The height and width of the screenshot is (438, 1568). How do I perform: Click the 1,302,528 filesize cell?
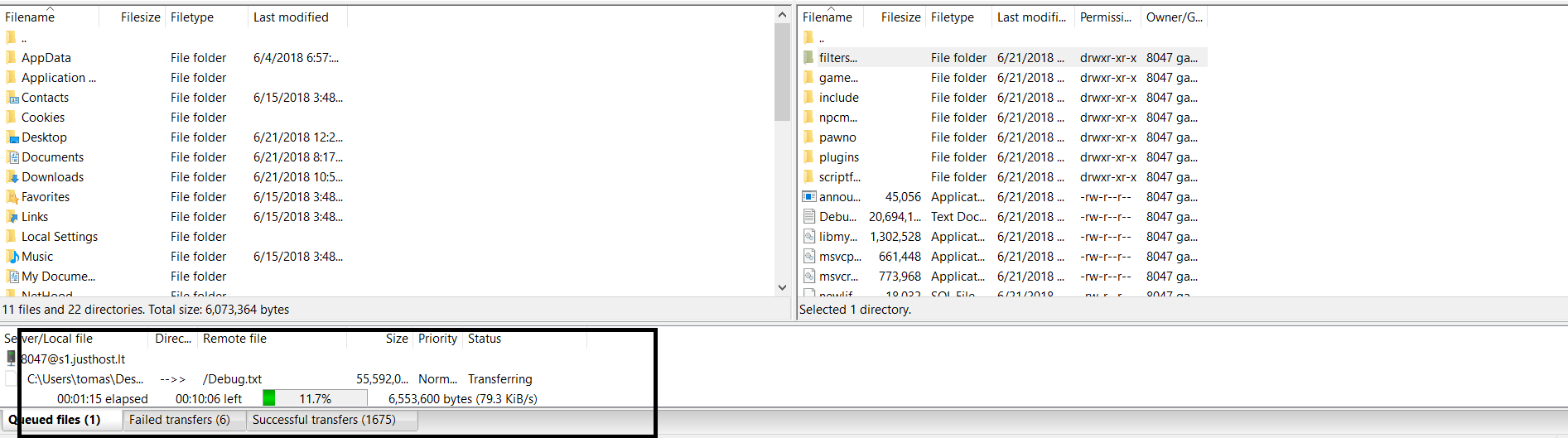pyautogui.click(x=895, y=236)
